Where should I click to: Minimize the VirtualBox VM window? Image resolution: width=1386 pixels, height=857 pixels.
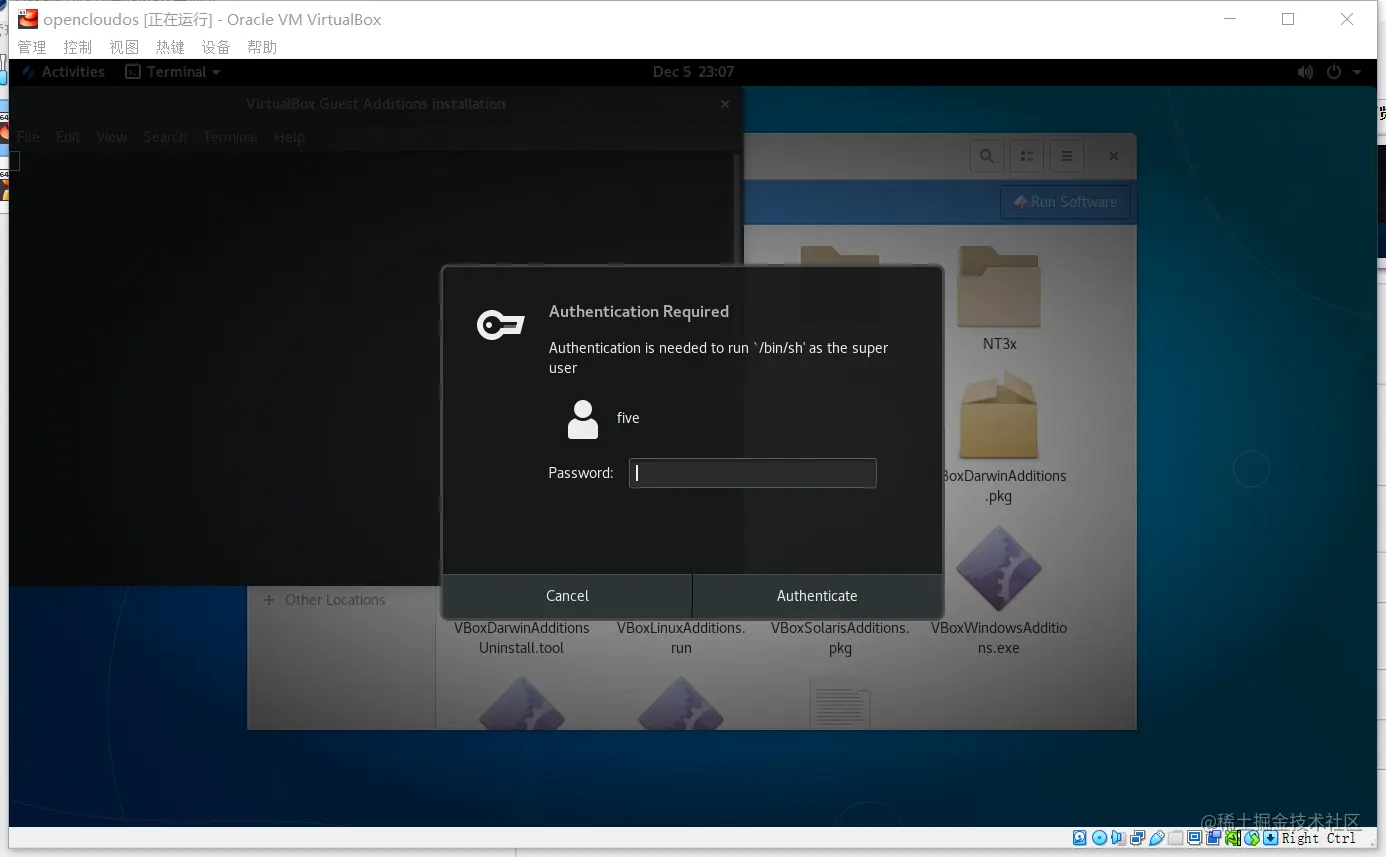(1229, 19)
